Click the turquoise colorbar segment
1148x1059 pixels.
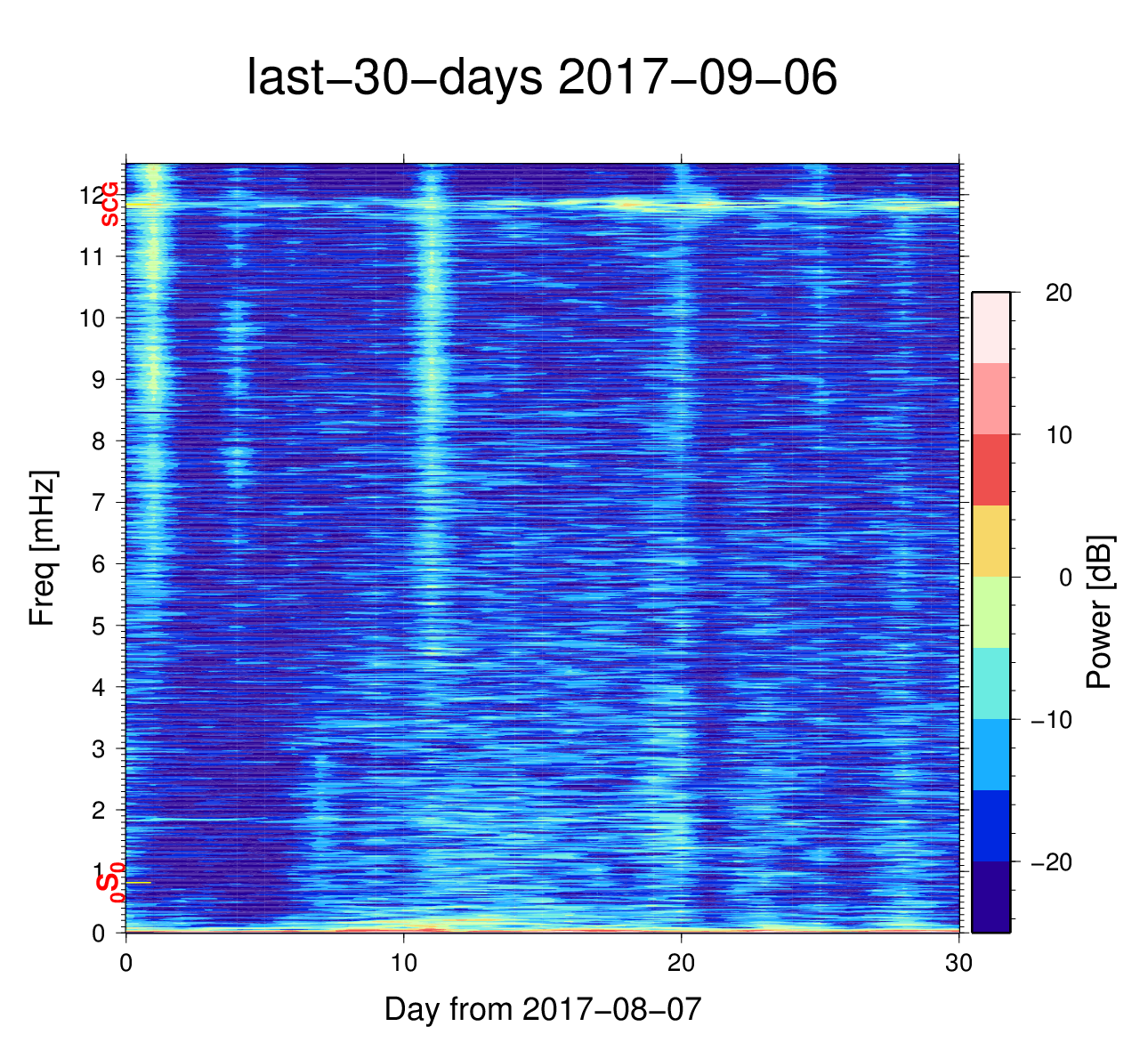point(990,683)
